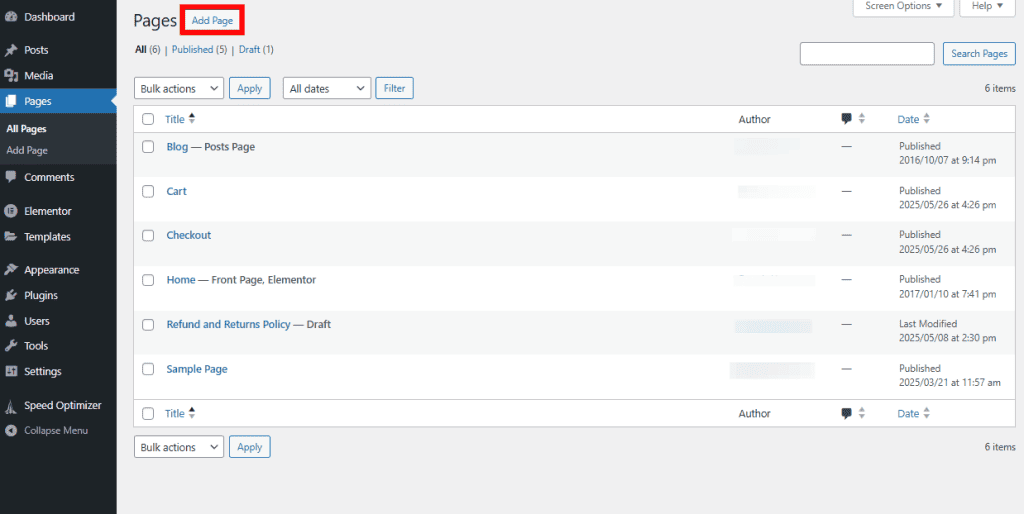Click the Plugins plug icon
The height and width of the screenshot is (514, 1024).
pyautogui.click(x=10, y=295)
